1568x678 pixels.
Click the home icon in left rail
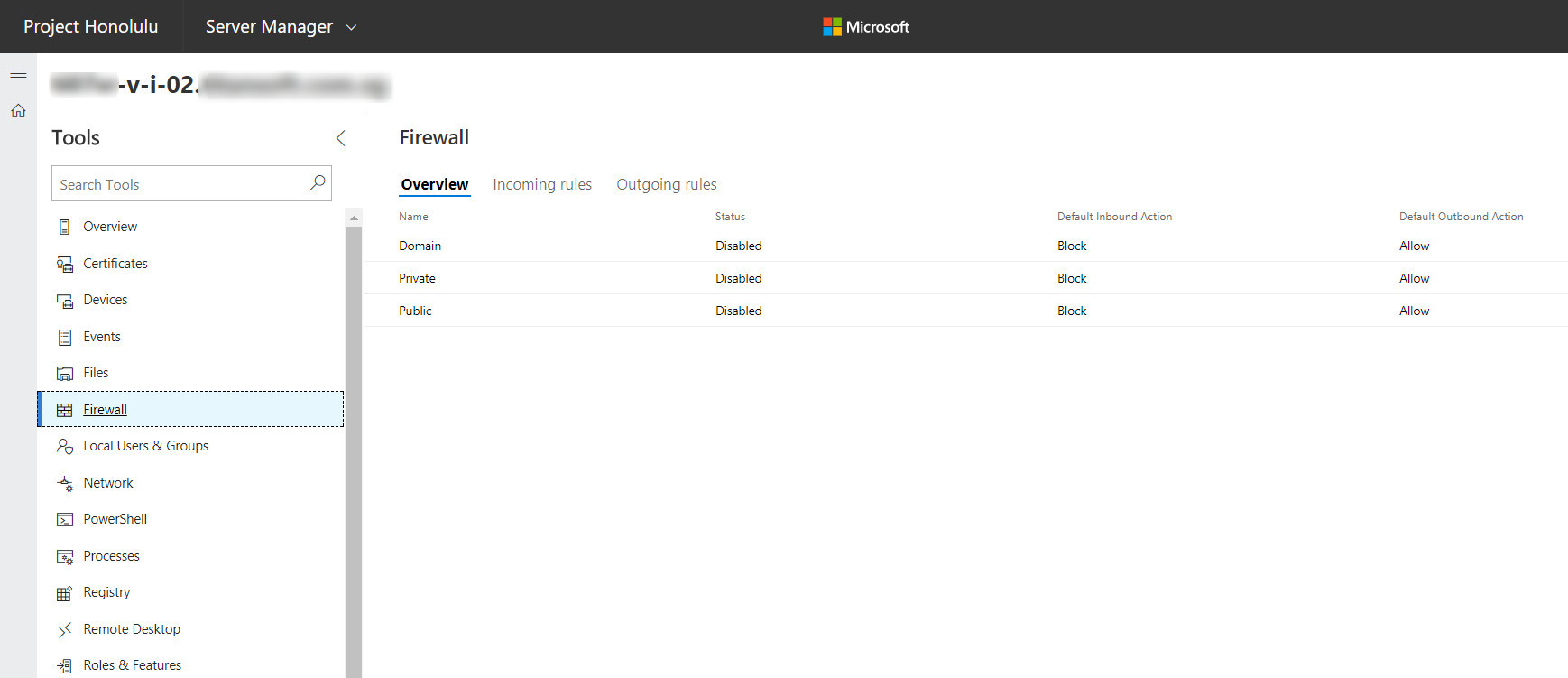[18, 111]
